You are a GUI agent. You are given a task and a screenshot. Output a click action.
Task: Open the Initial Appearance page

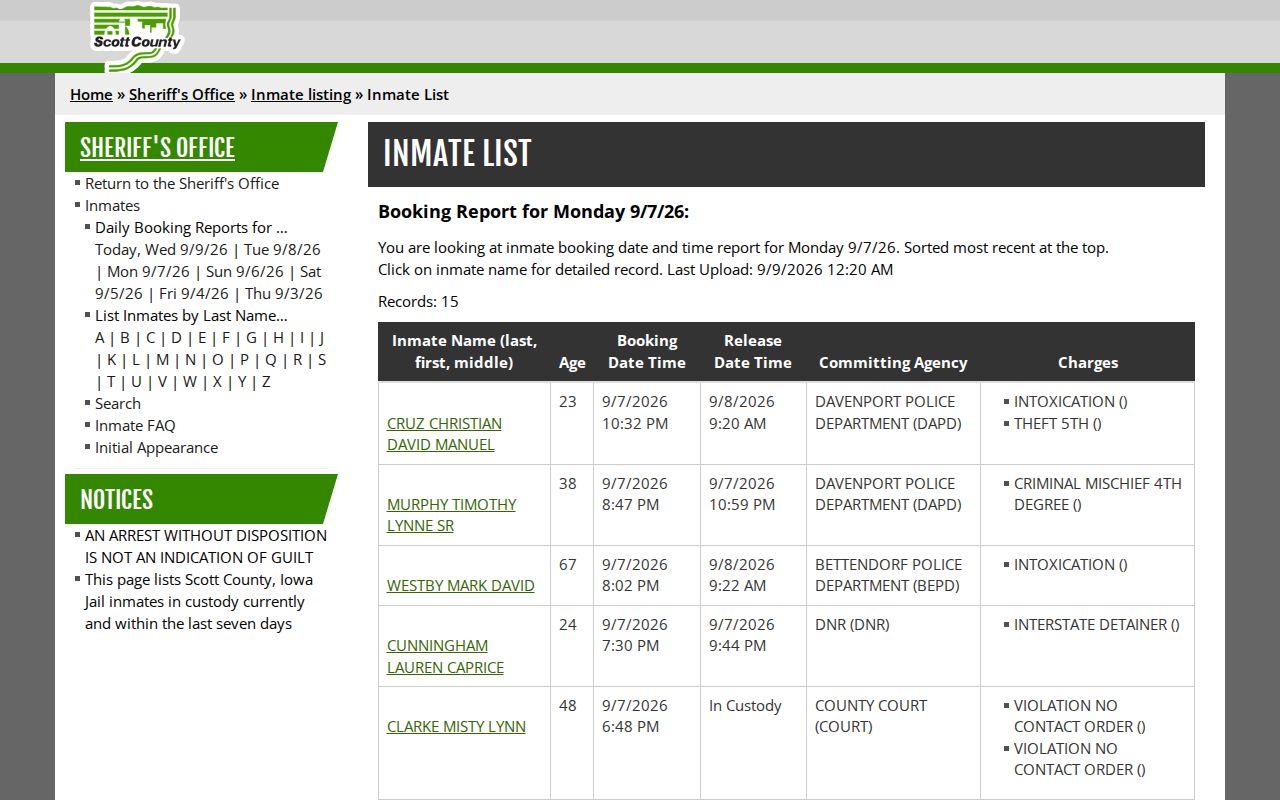coord(156,447)
